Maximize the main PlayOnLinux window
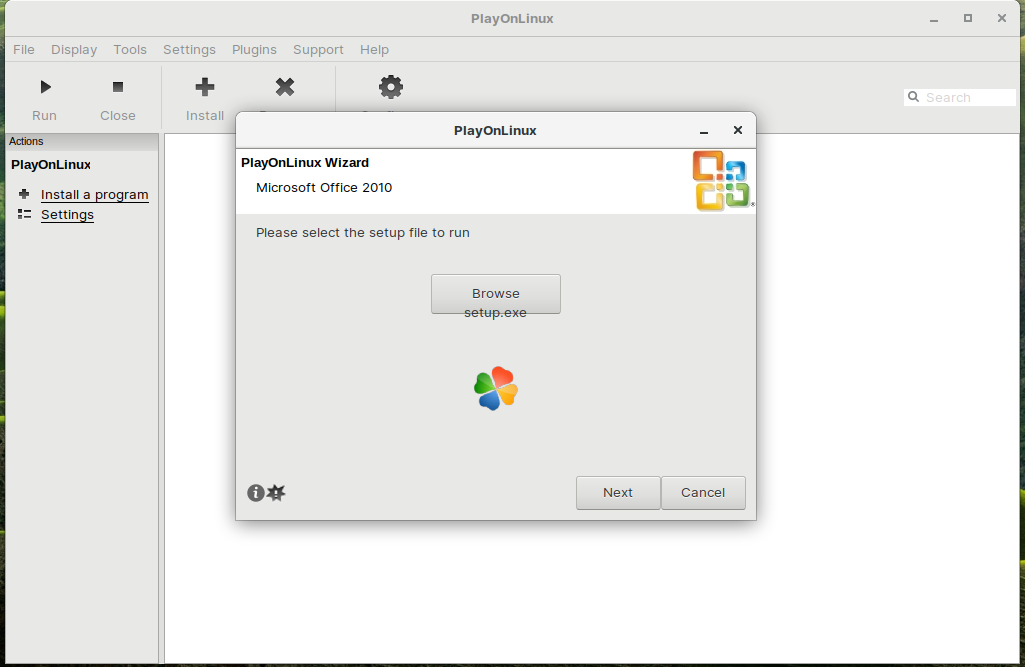 pos(968,18)
